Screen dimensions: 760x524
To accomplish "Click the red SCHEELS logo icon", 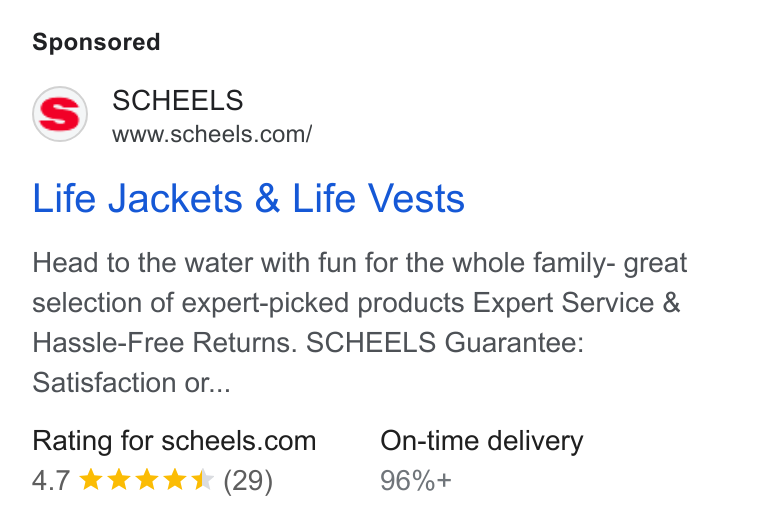I will point(60,114).
